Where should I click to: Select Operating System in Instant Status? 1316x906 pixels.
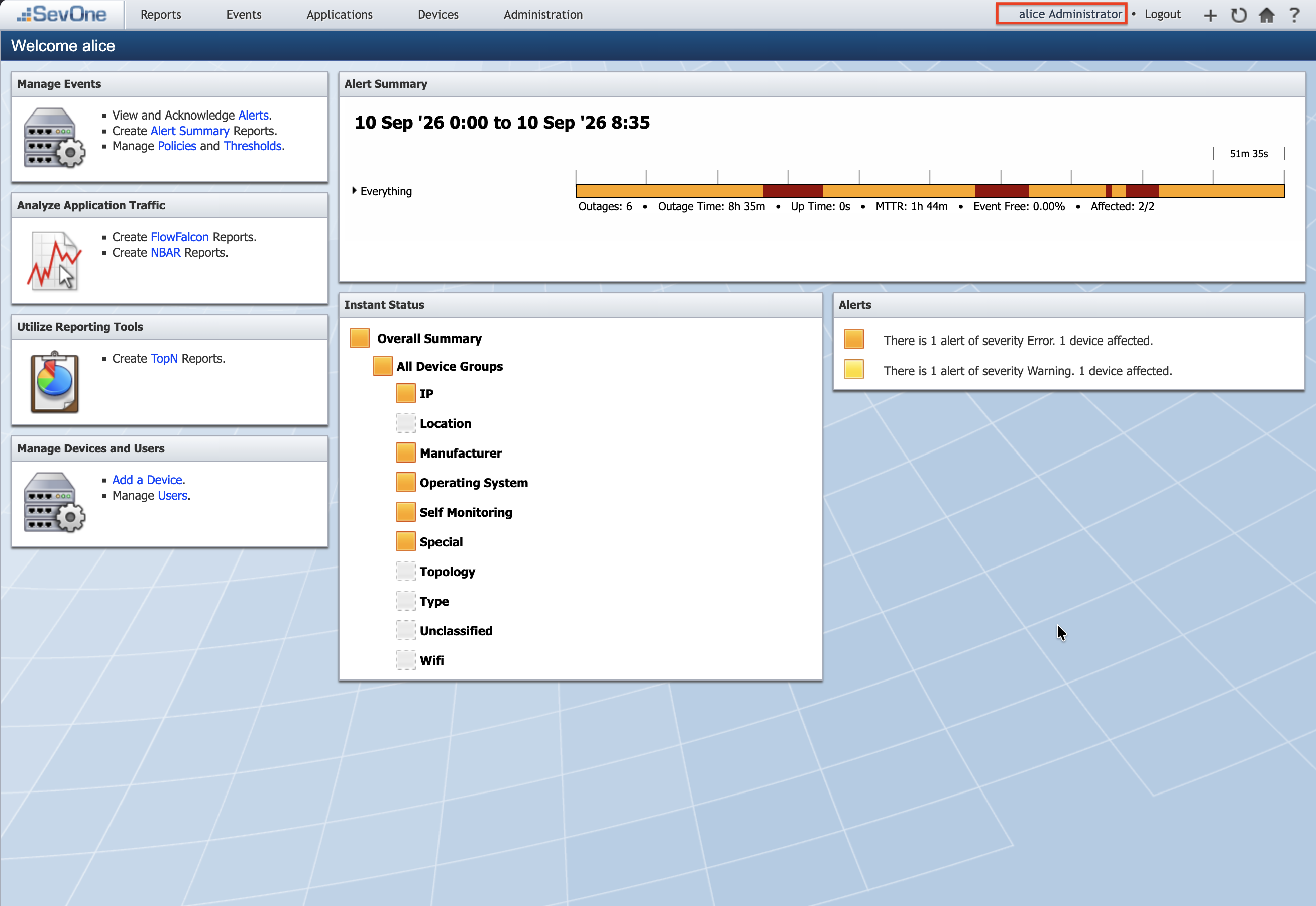tap(474, 483)
